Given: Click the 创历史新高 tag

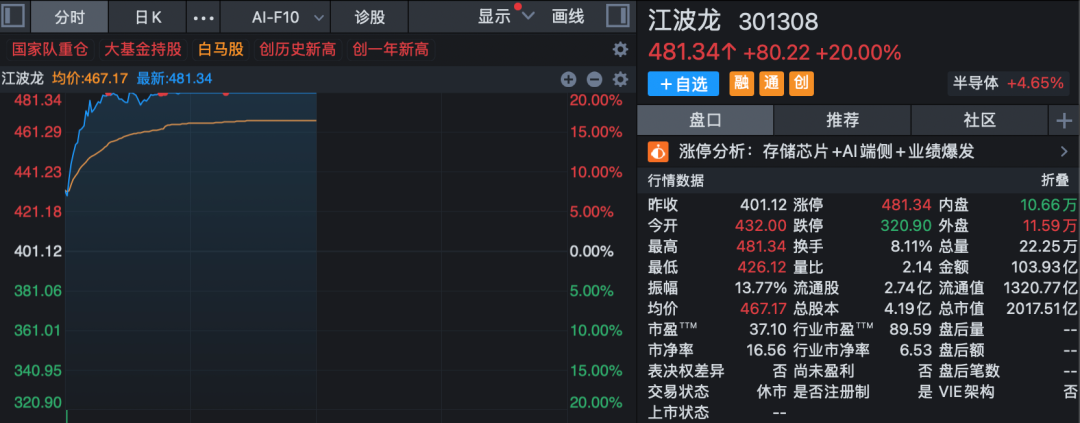Looking at the screenshot, I should pos(298,50).
